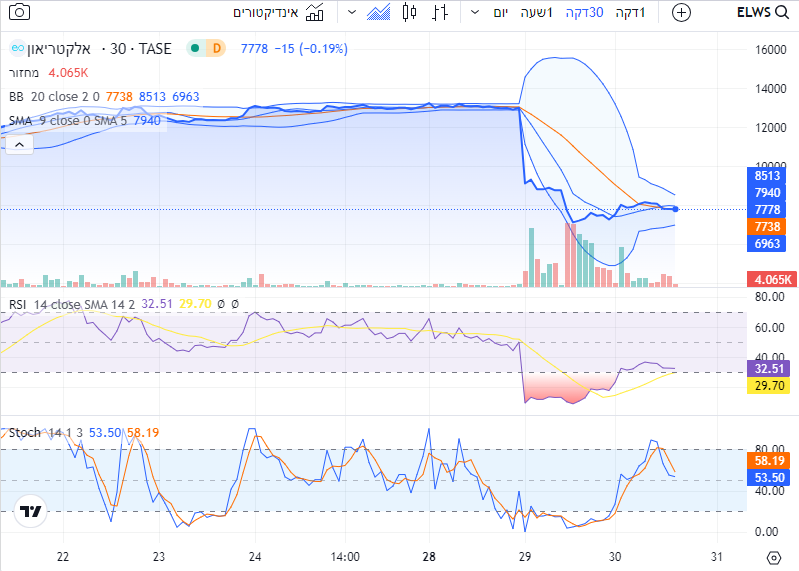This screenshot has width=799, height=571.
Task: Open chart settings gear at bottom right
Action: coord(773,557)
